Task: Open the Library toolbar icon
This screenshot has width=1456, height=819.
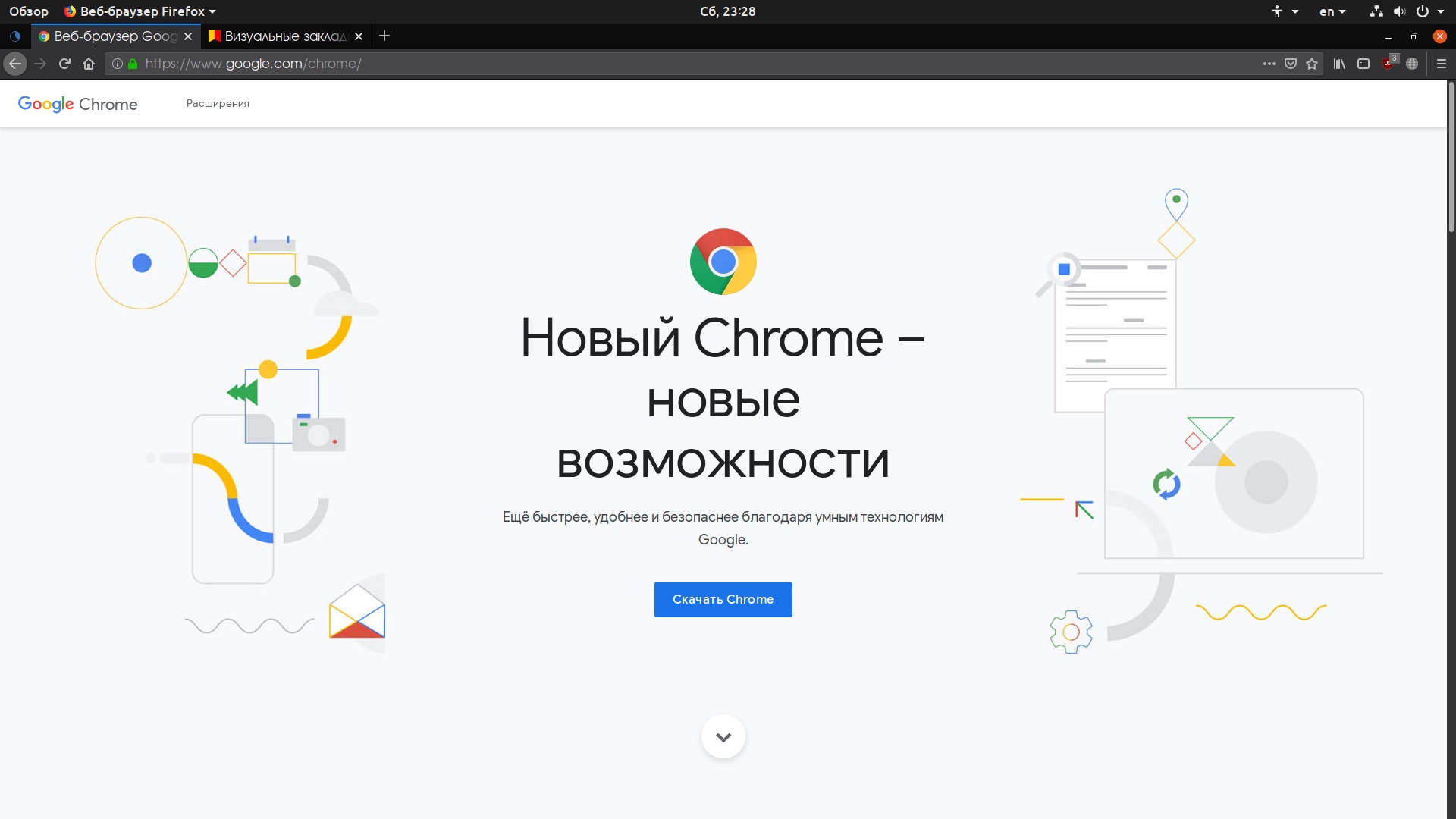Action: (x=1339, y=64)
